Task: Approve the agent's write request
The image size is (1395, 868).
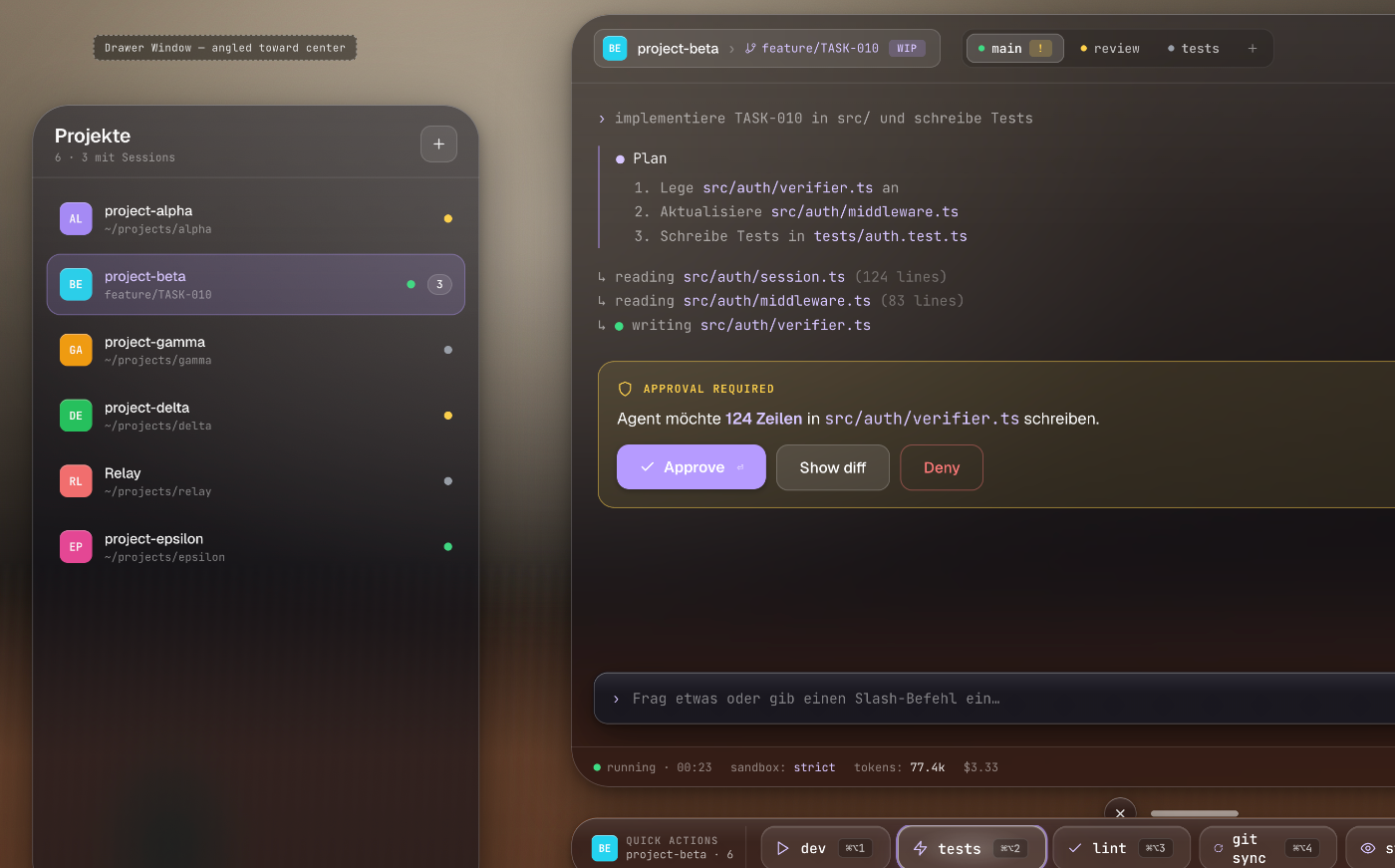Action: click(x=692, y=467)
